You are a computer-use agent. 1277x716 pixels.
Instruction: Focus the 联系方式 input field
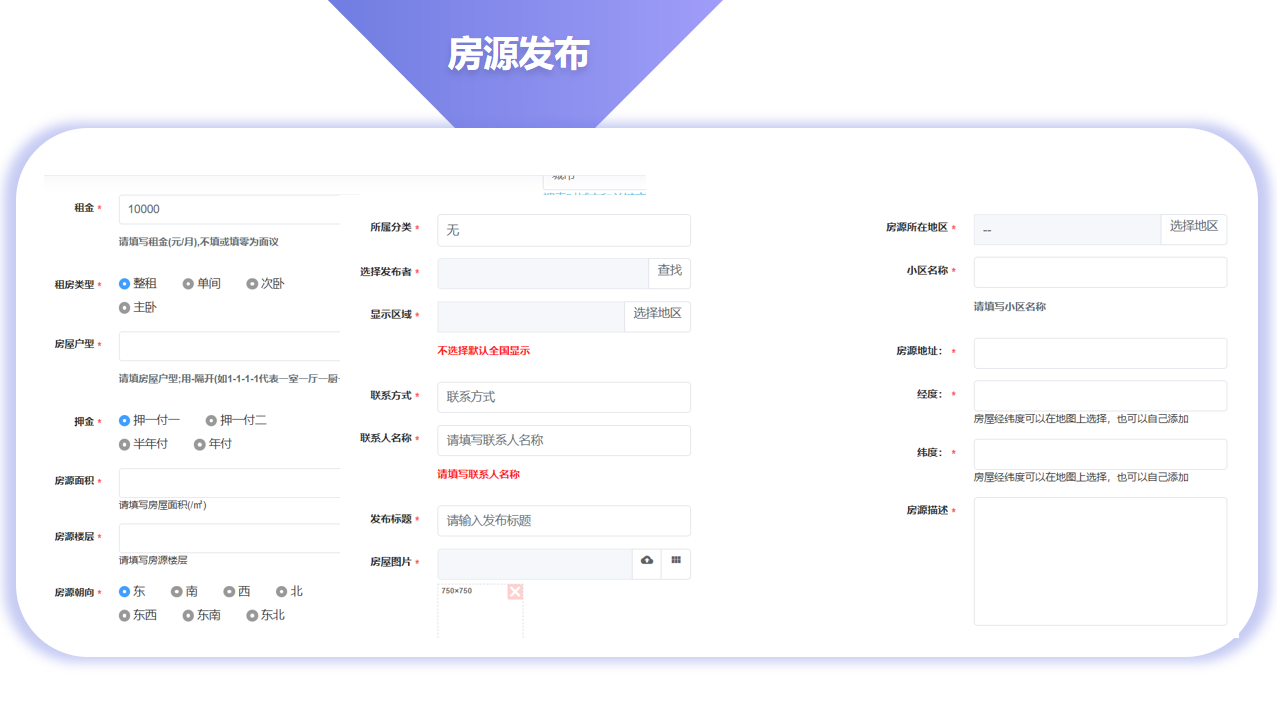[563, 397]
